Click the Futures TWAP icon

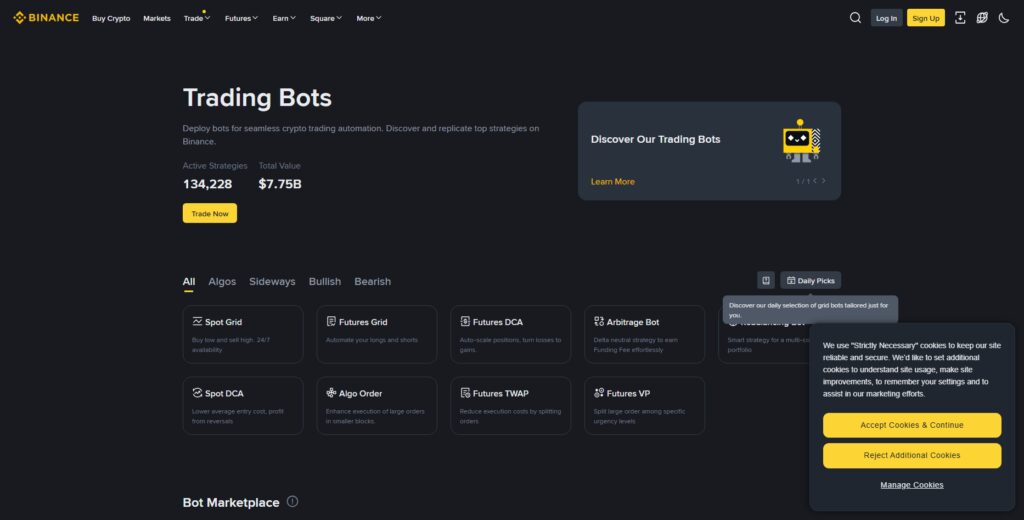pyautogui.click(x=465, y=393)
